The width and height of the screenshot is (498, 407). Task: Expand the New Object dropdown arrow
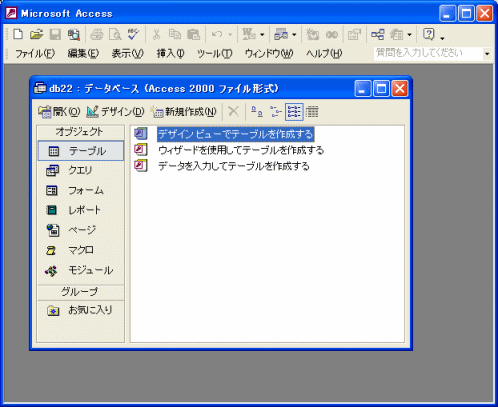point(410,34)
